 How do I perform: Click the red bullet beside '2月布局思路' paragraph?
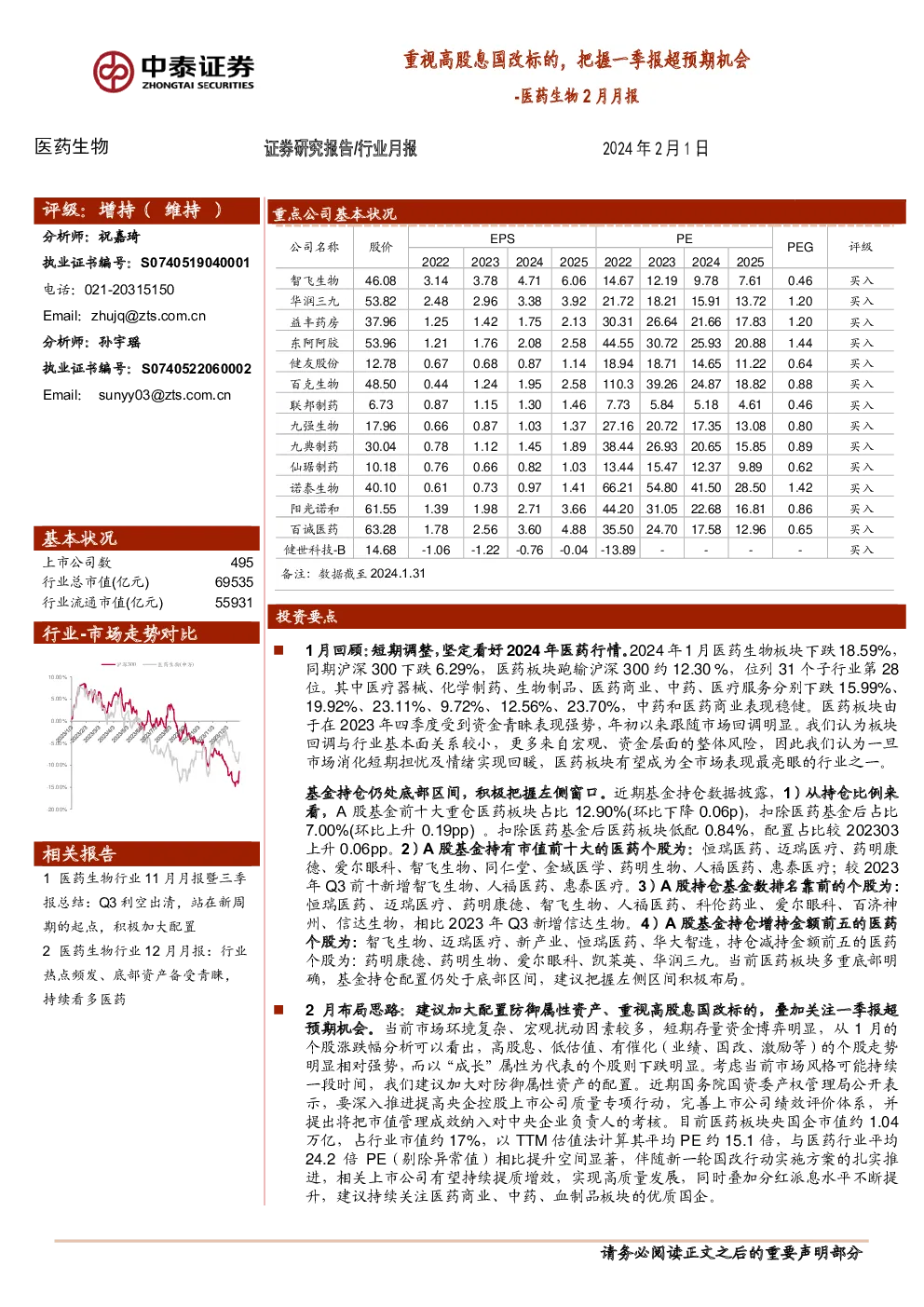click(279, 1009)
